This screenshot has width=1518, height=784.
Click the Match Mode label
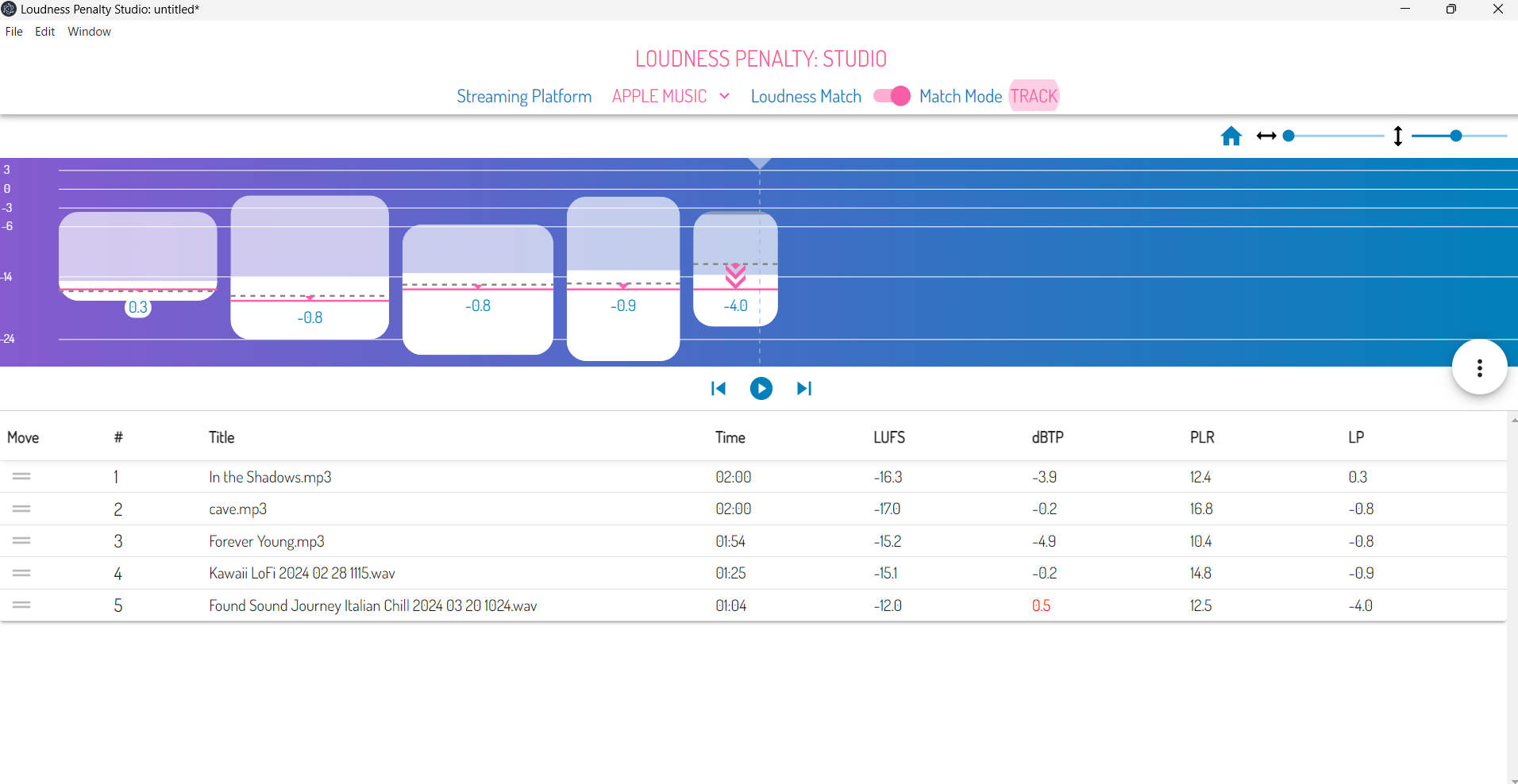(x=961, y=96)
